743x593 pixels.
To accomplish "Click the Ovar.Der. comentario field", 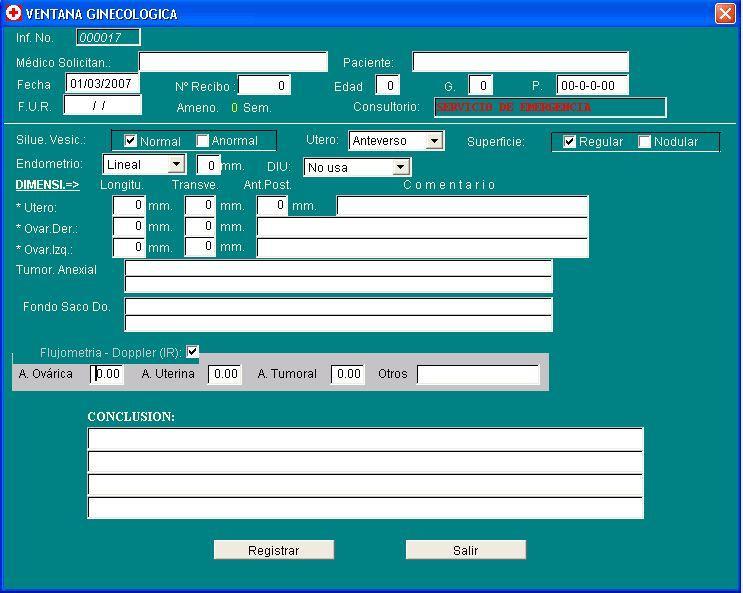I will pyautogui.click(x=423, y=227).
